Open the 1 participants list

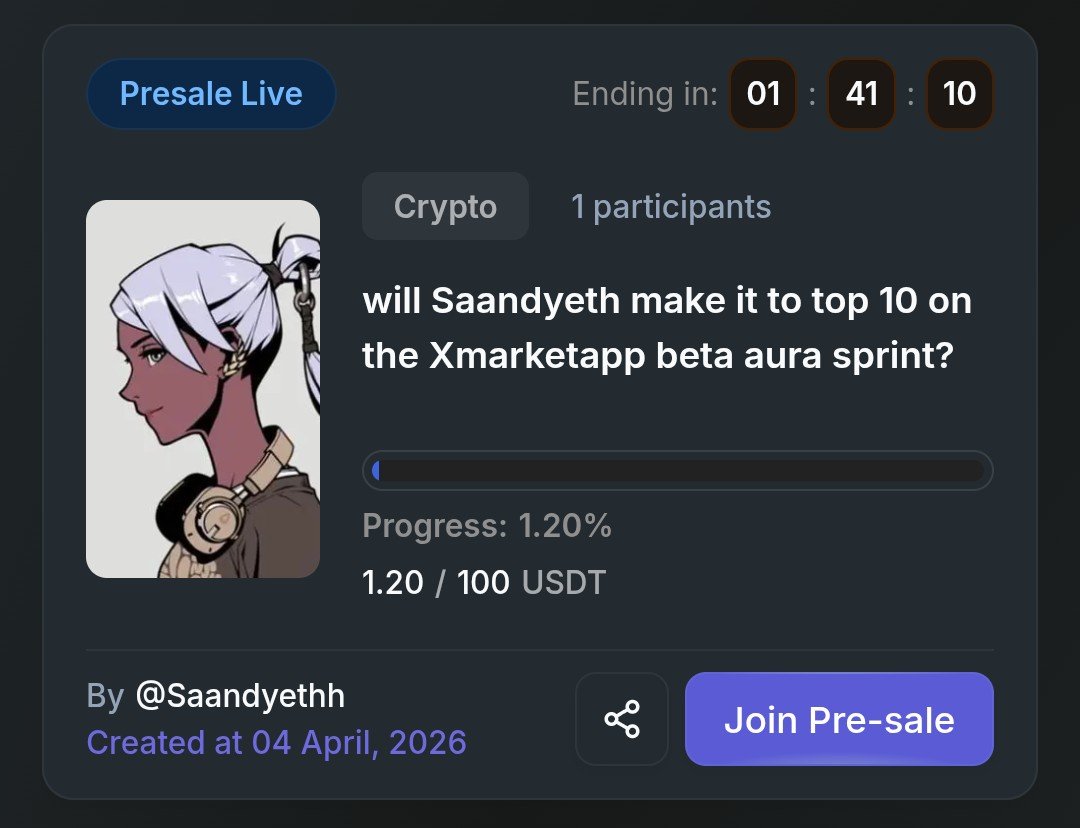coord(671,206)
